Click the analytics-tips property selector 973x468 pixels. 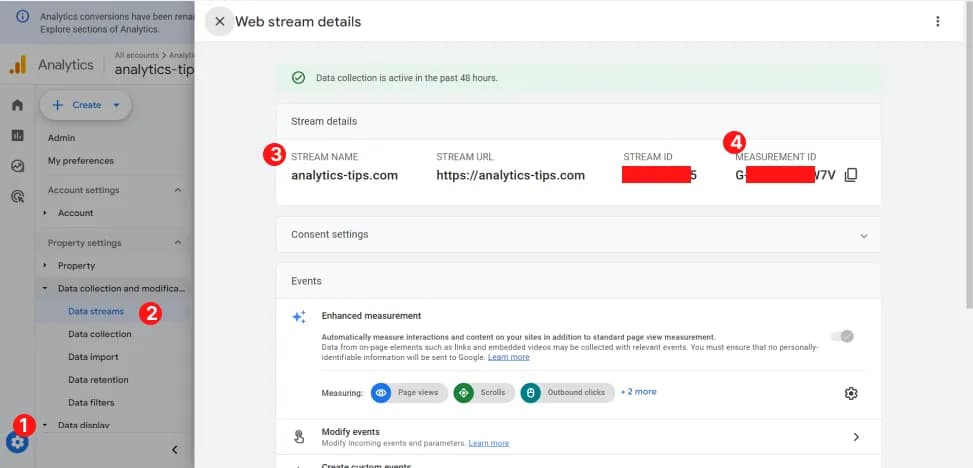[x=154, y=70]
